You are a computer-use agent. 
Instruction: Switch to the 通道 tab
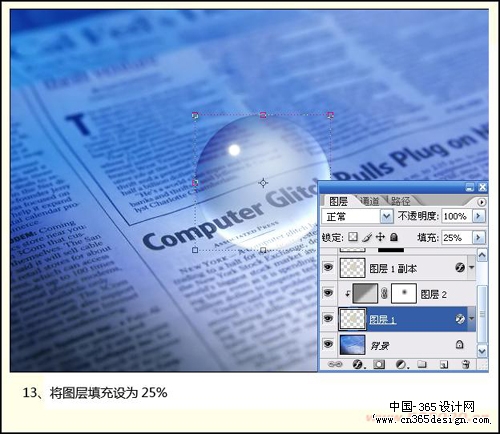pos(370,201)
